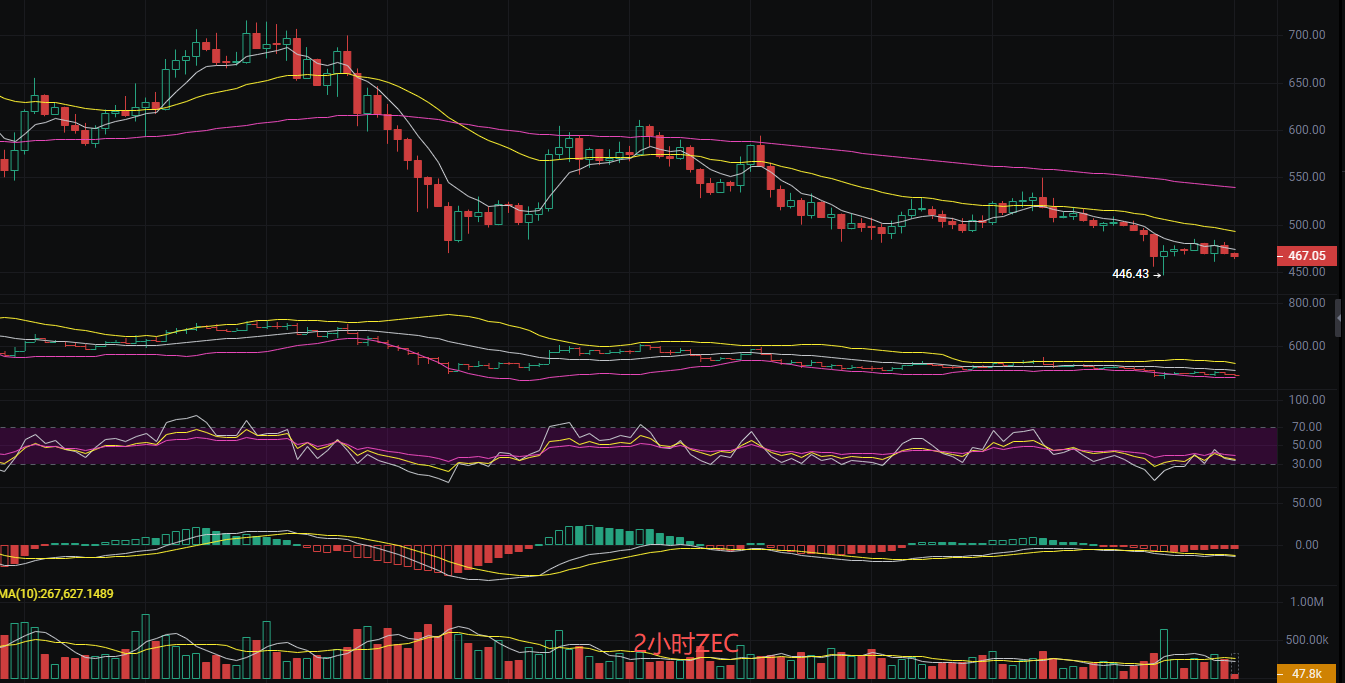Click the 700.00 price axis label
The image size is (1345, 683).
point(1307,35)
